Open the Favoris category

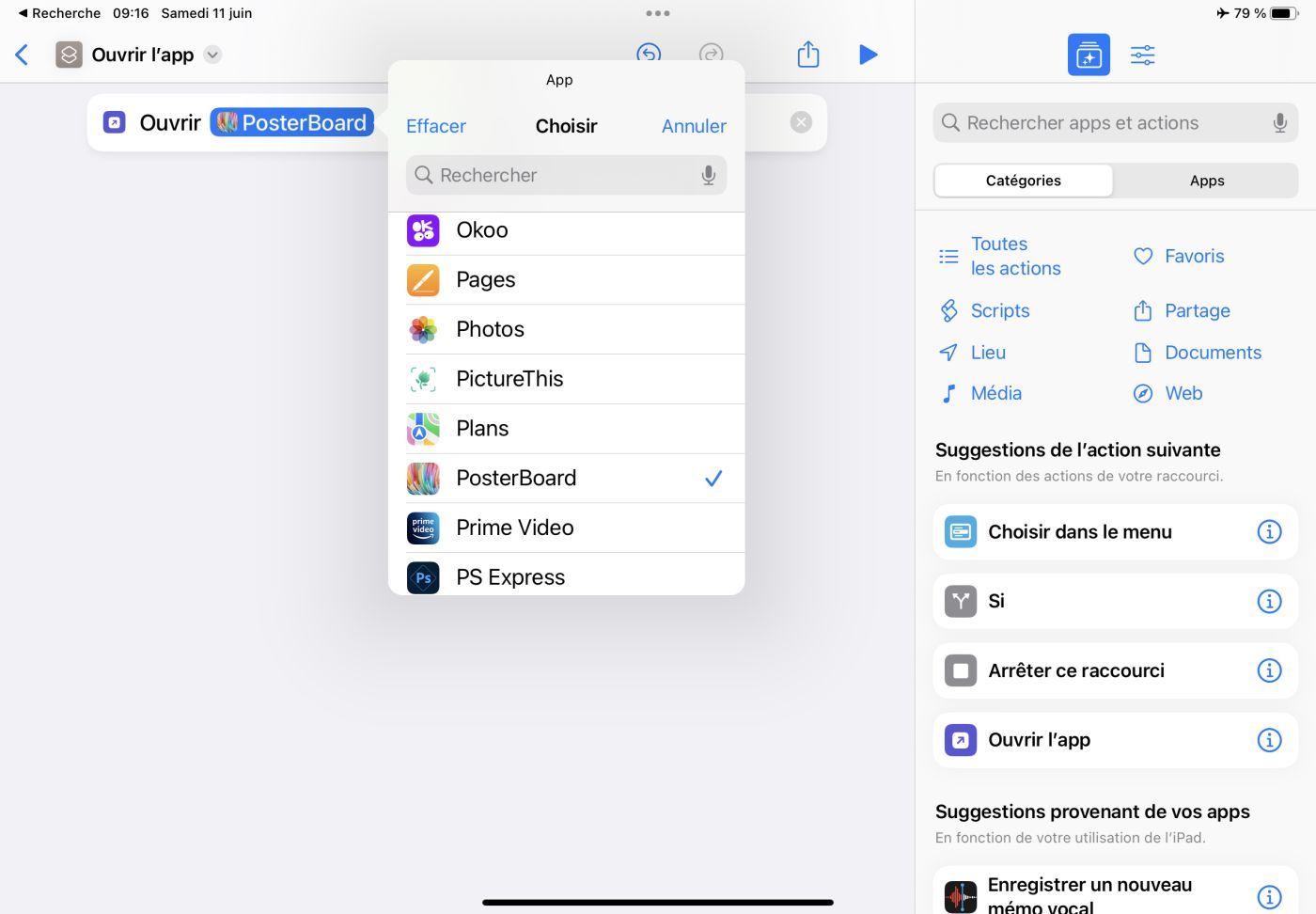pyautogui.click(x=1180, y=256)
